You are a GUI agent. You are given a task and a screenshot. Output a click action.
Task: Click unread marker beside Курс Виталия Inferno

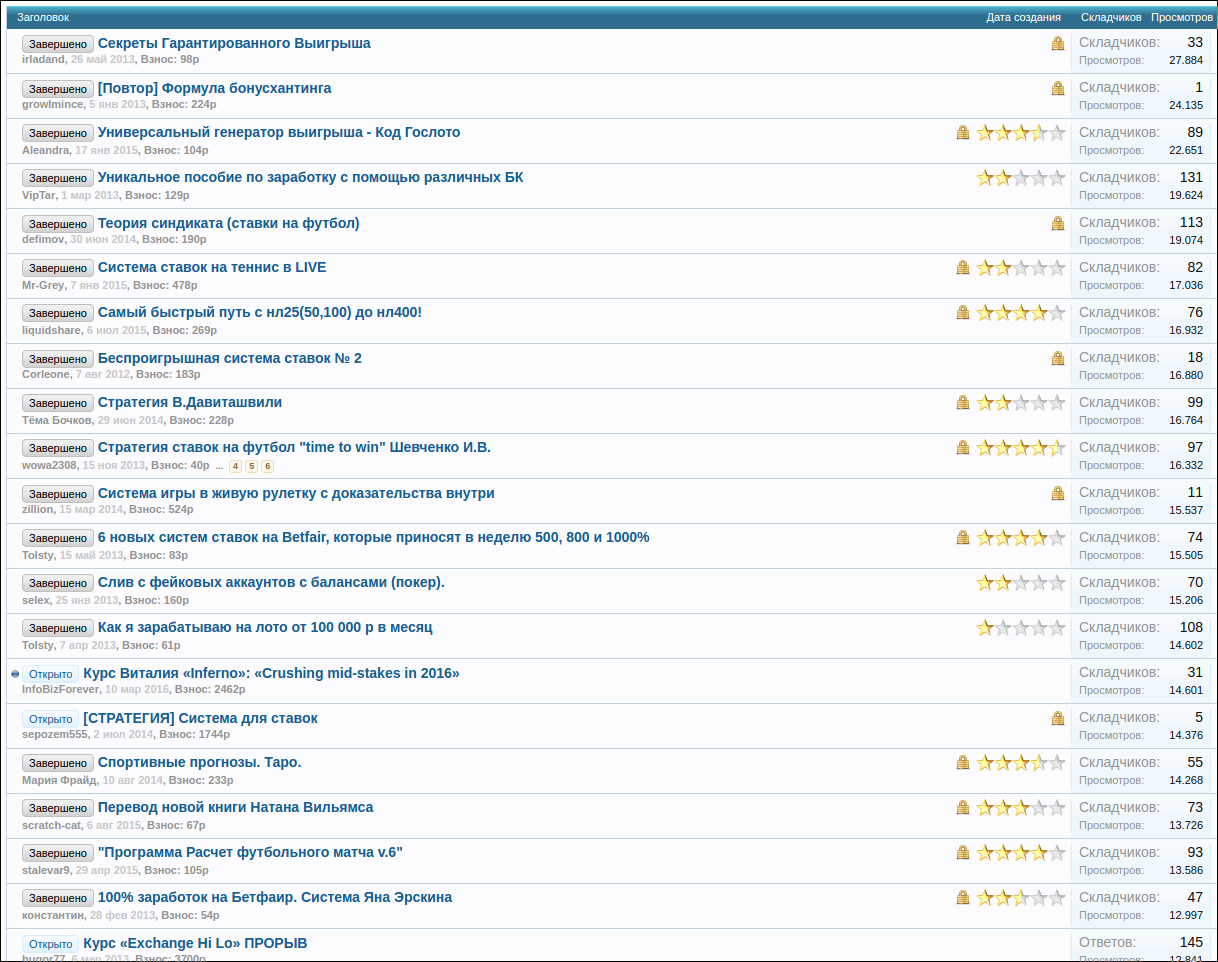tap(15, 673)
